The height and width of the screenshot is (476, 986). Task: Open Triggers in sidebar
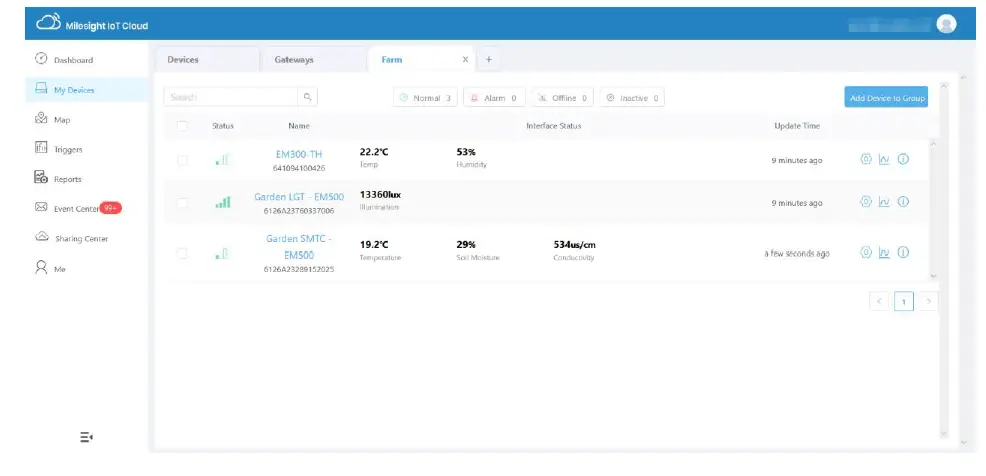87,149
